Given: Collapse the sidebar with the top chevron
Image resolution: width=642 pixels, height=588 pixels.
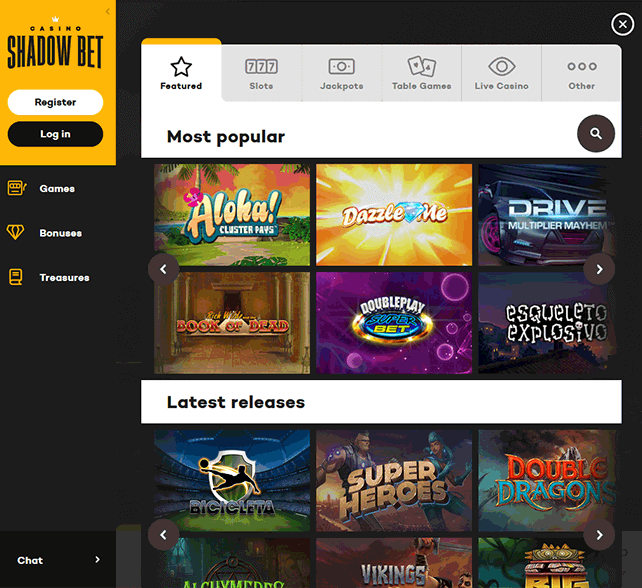Looking at the screenshot, I should (108, 11).
